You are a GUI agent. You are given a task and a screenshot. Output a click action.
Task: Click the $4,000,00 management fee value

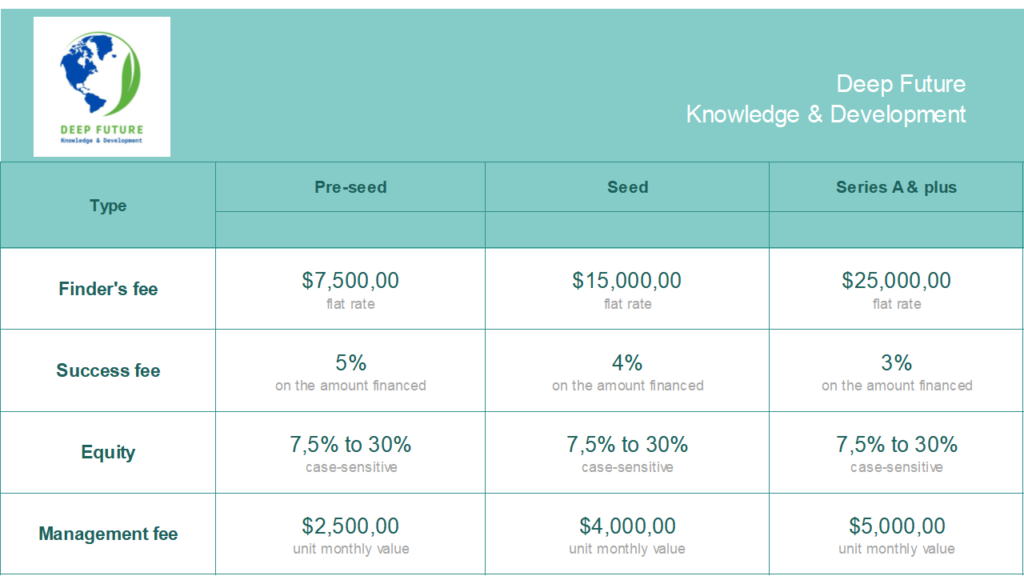pyautogui.click(x=628, y=526)
